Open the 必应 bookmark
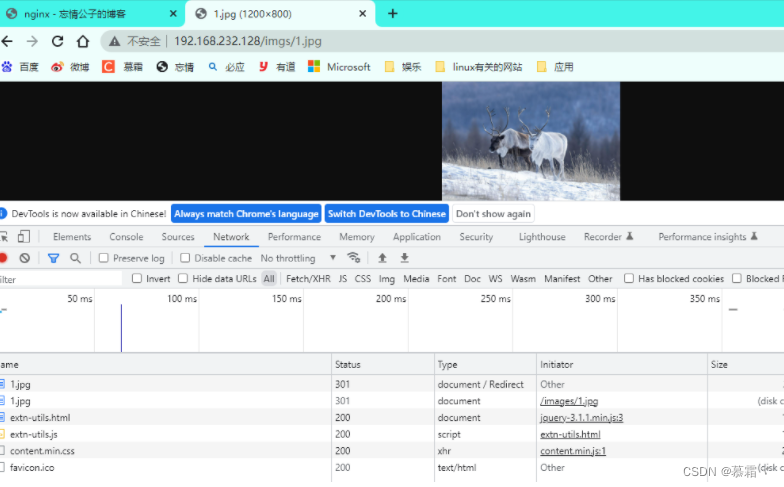The image size is (784, 487). tap(226, 67)
